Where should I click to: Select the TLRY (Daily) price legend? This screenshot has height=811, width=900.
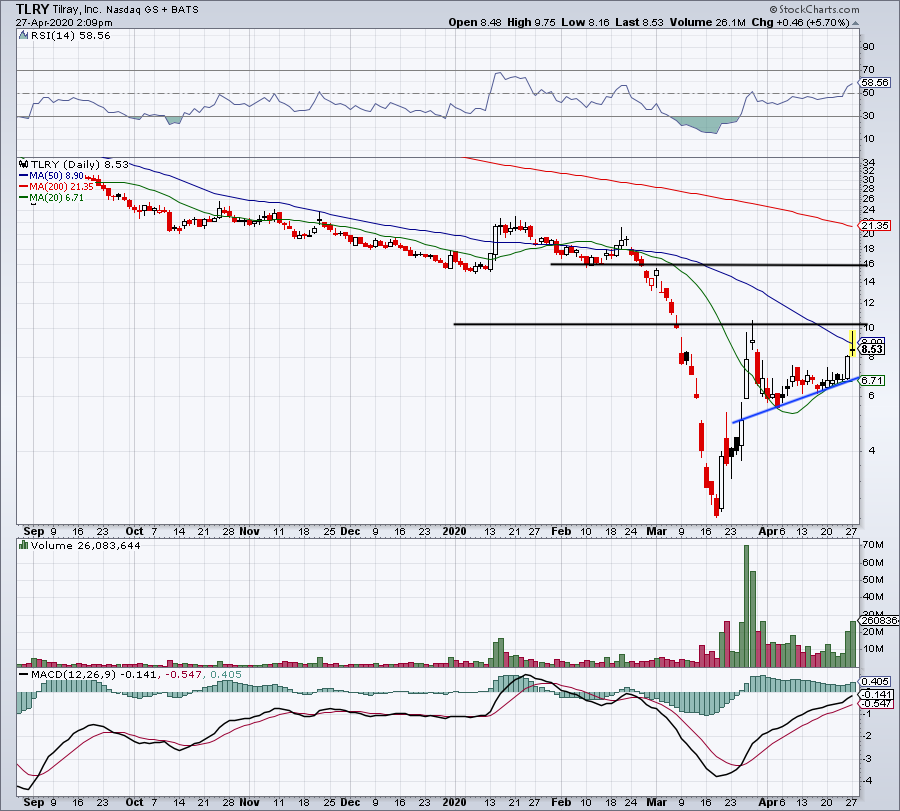point(58,162)
